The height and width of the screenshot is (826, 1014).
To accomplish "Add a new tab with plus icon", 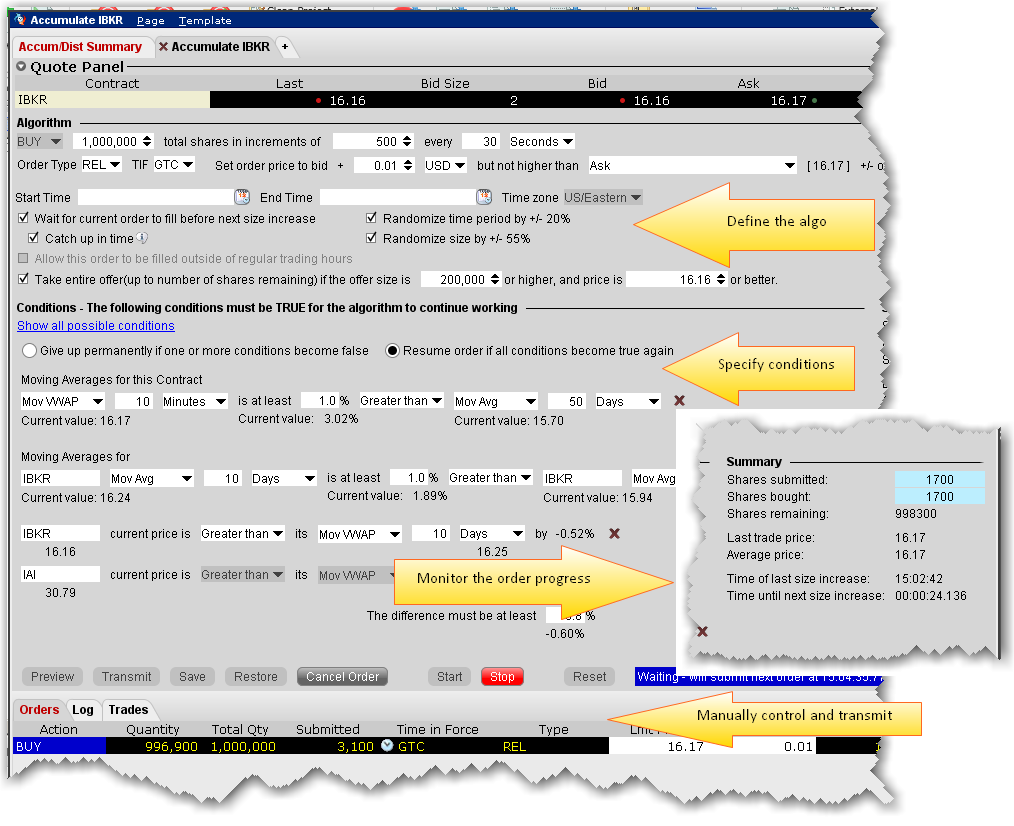I will coord(284,47).
